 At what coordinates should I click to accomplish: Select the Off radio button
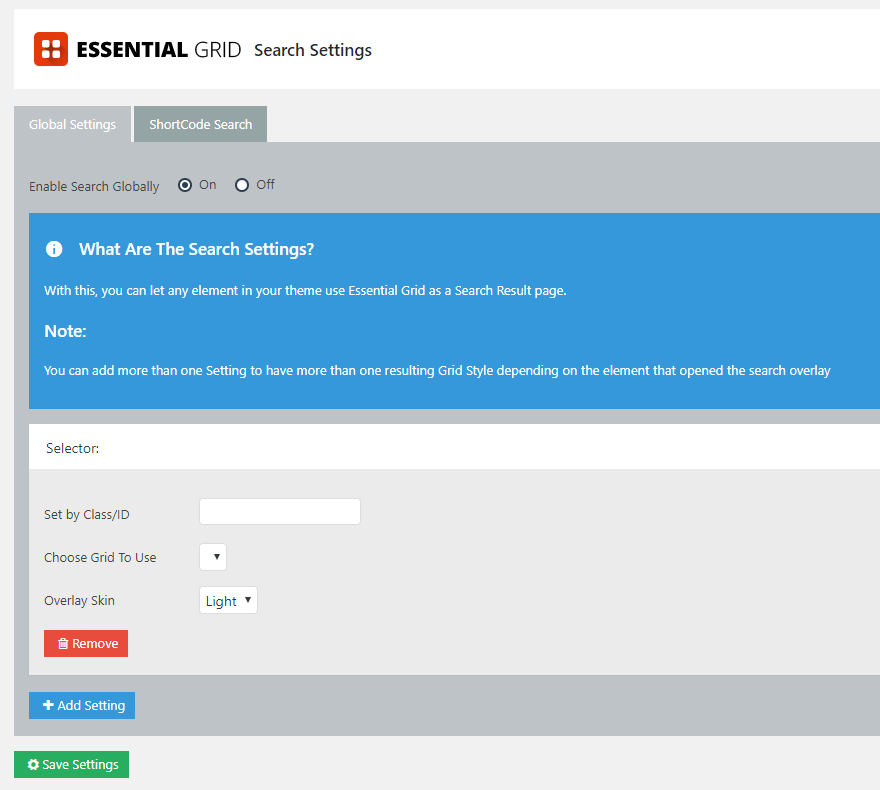(242, 185)
